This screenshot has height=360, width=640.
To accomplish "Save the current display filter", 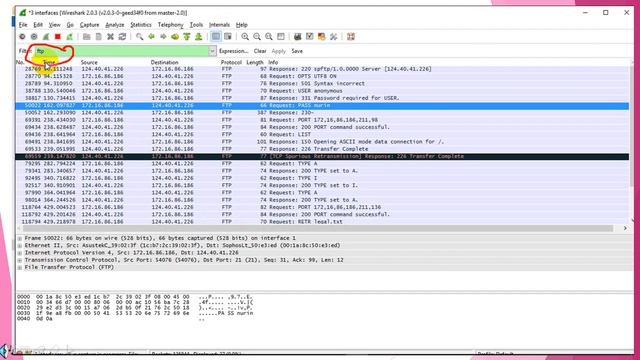I will (x=297, y=51).
